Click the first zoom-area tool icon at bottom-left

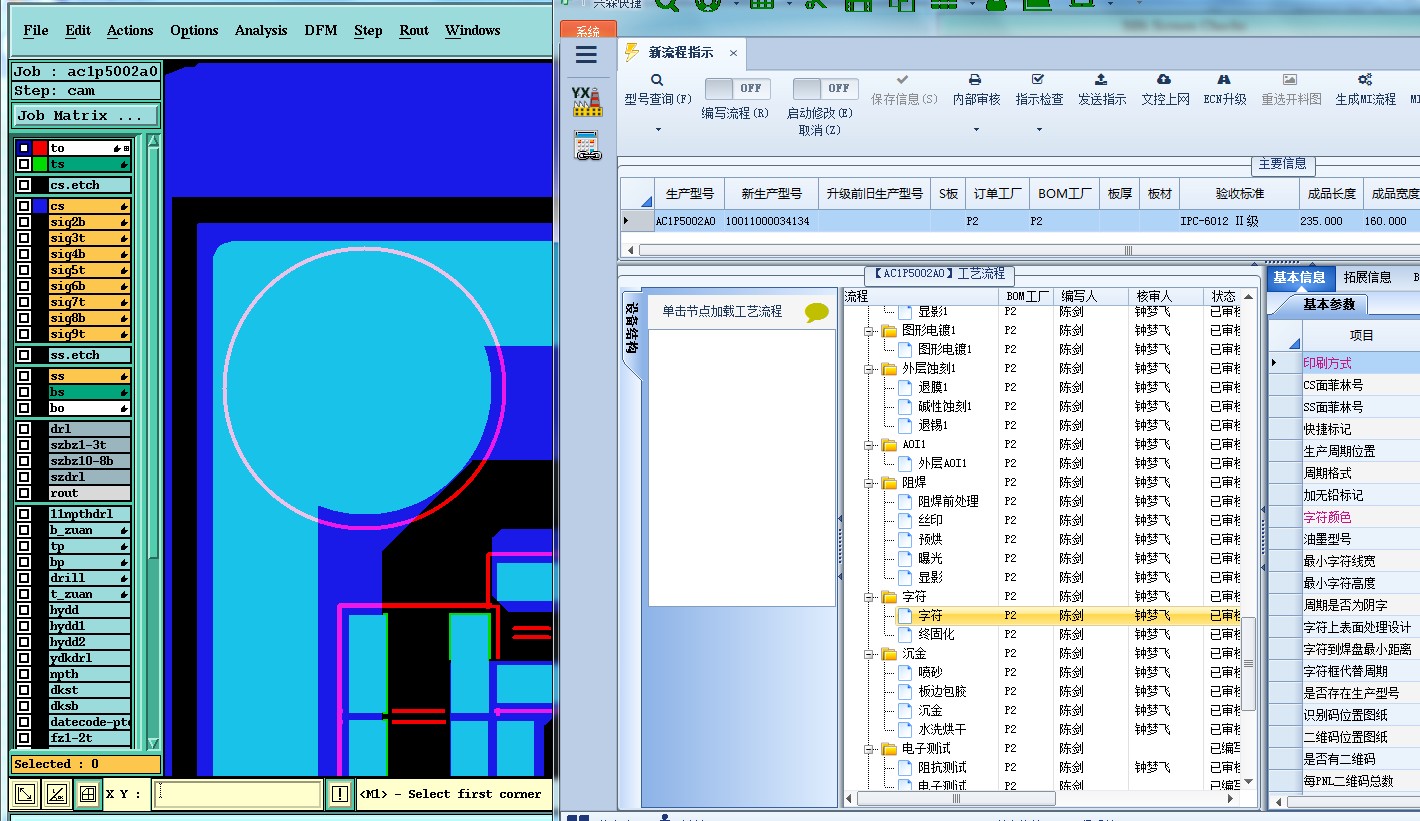point(26,794)
